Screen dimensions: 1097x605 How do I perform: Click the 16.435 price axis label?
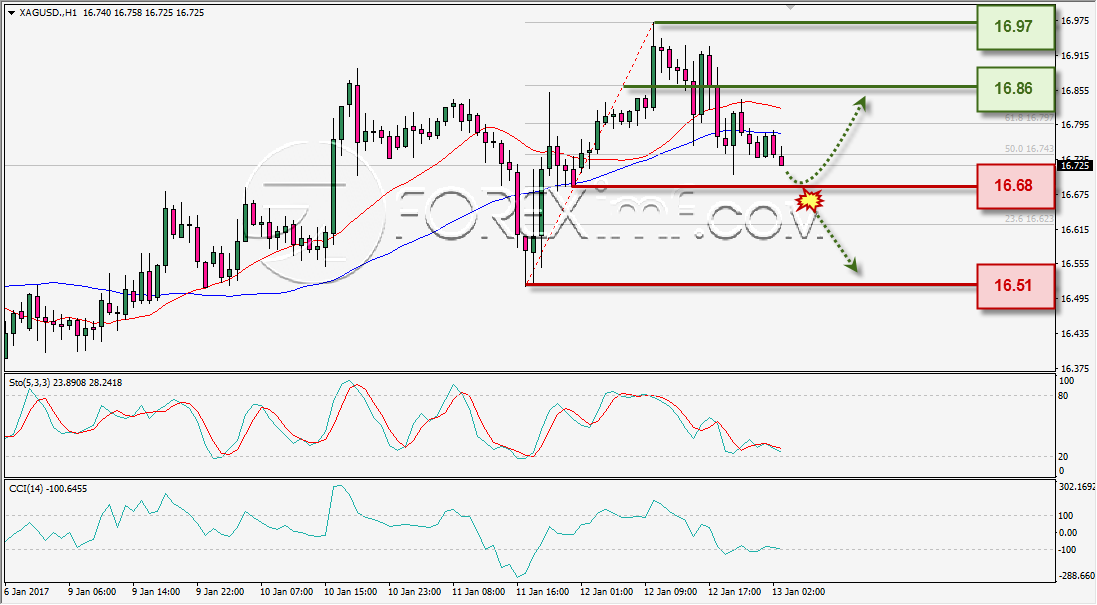[1075, 334]
